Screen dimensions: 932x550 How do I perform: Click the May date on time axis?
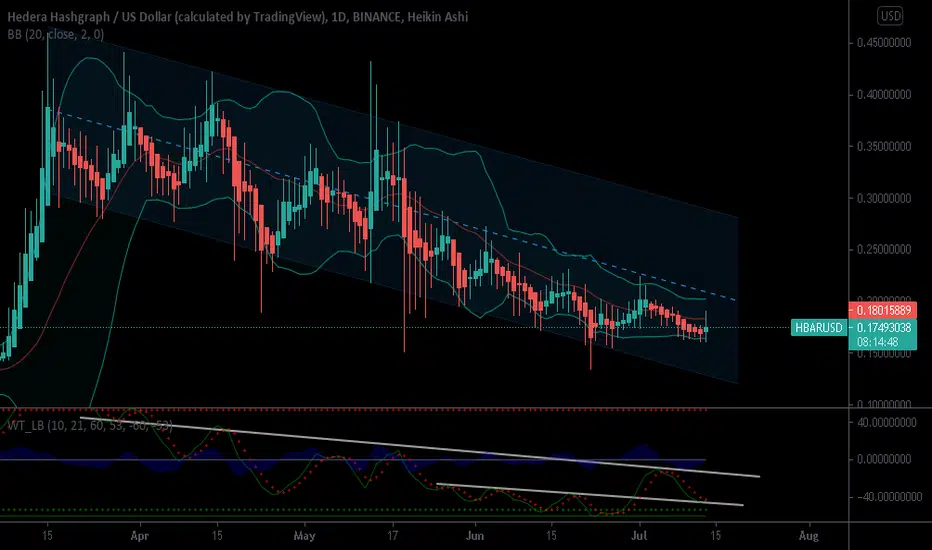(304, 536)
